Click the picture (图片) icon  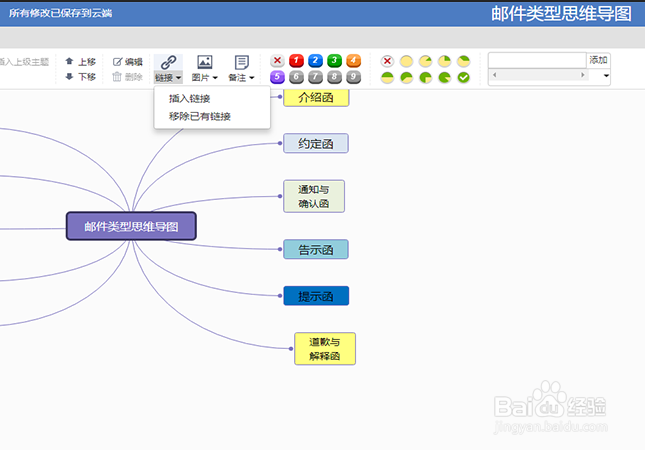pos(204,62)
